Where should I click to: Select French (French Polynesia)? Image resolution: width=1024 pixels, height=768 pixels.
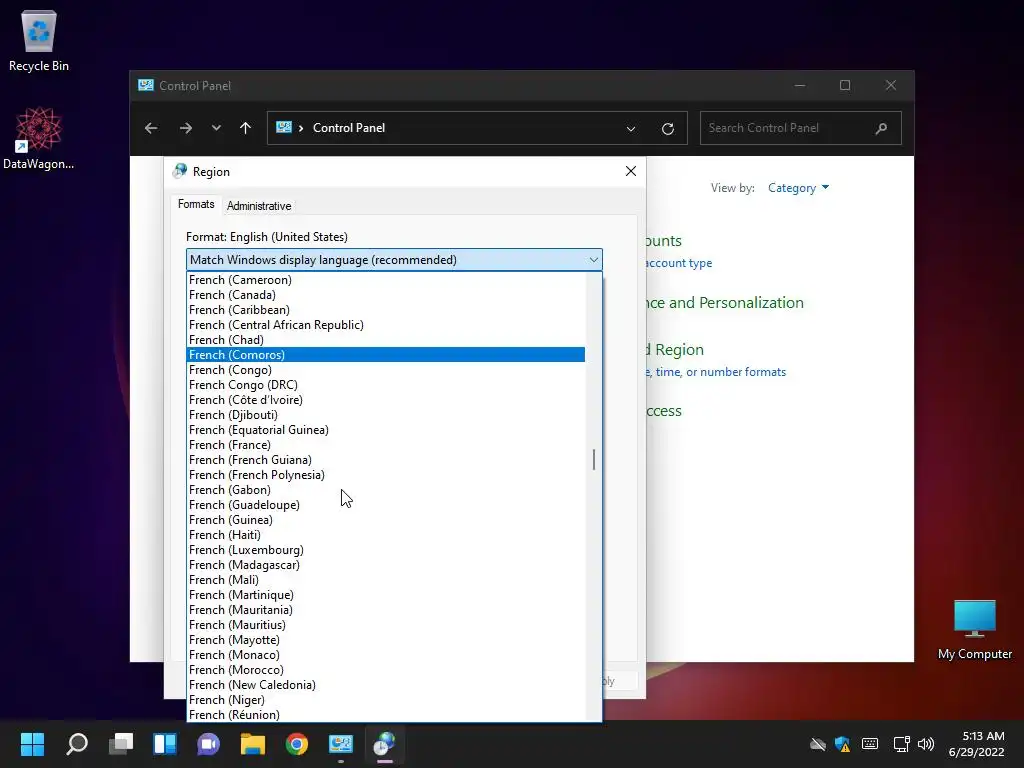tap(385, 475)
